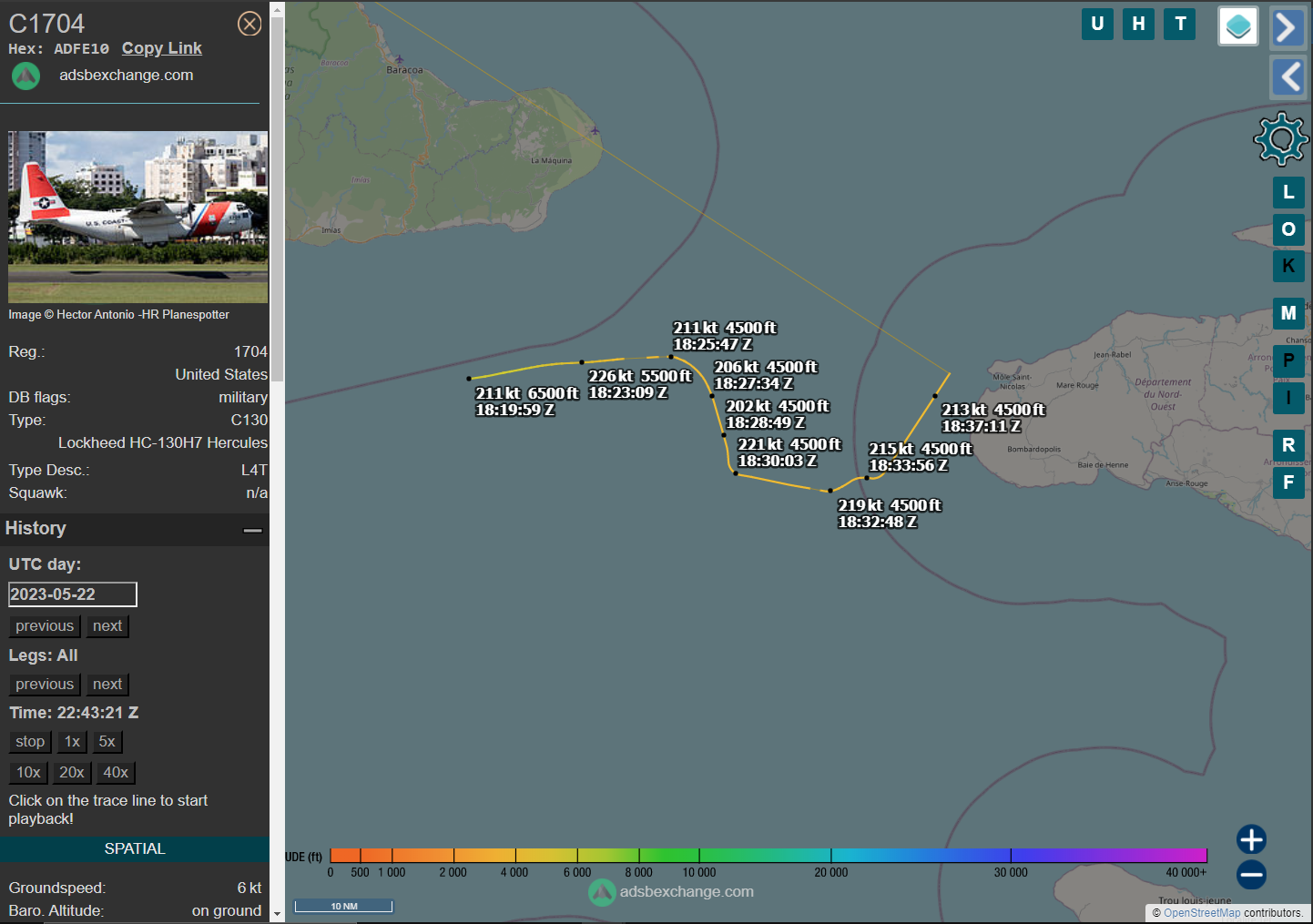Set playback speed to 40x
This screenshot has width=1313, height=924.
(116, 773)
